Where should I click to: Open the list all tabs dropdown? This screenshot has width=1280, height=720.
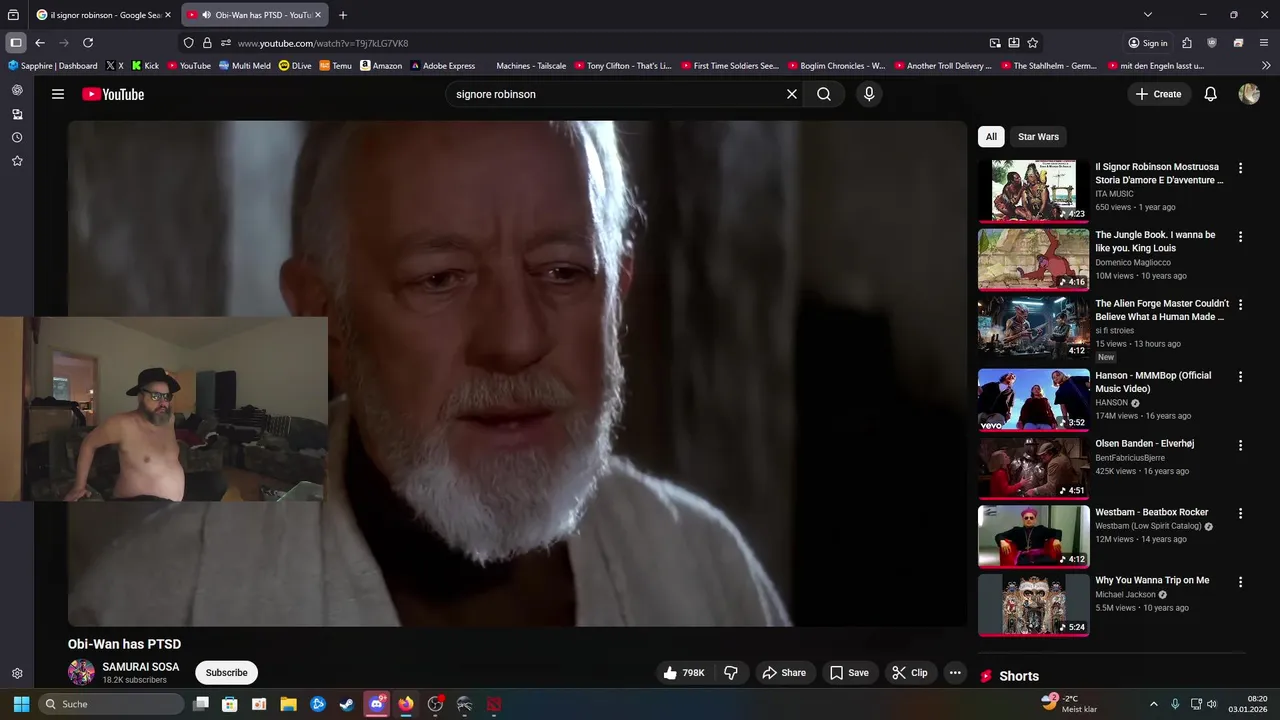point(1148,15)
